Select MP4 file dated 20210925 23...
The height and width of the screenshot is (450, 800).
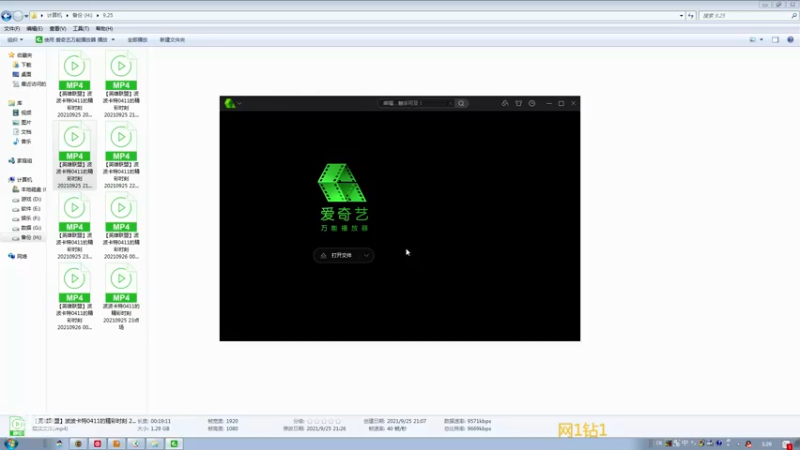point(74,226)
